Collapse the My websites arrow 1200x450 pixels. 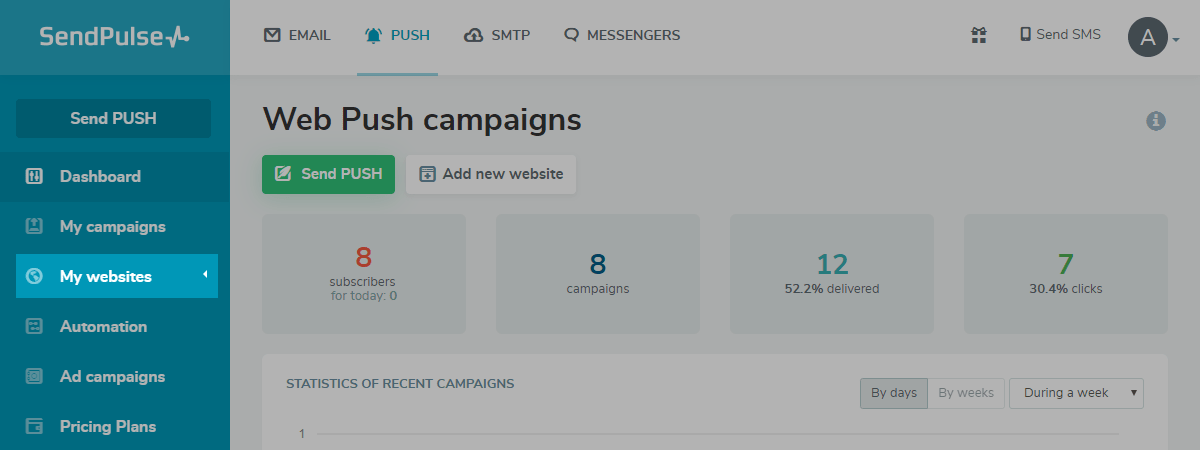click(205, 274)
